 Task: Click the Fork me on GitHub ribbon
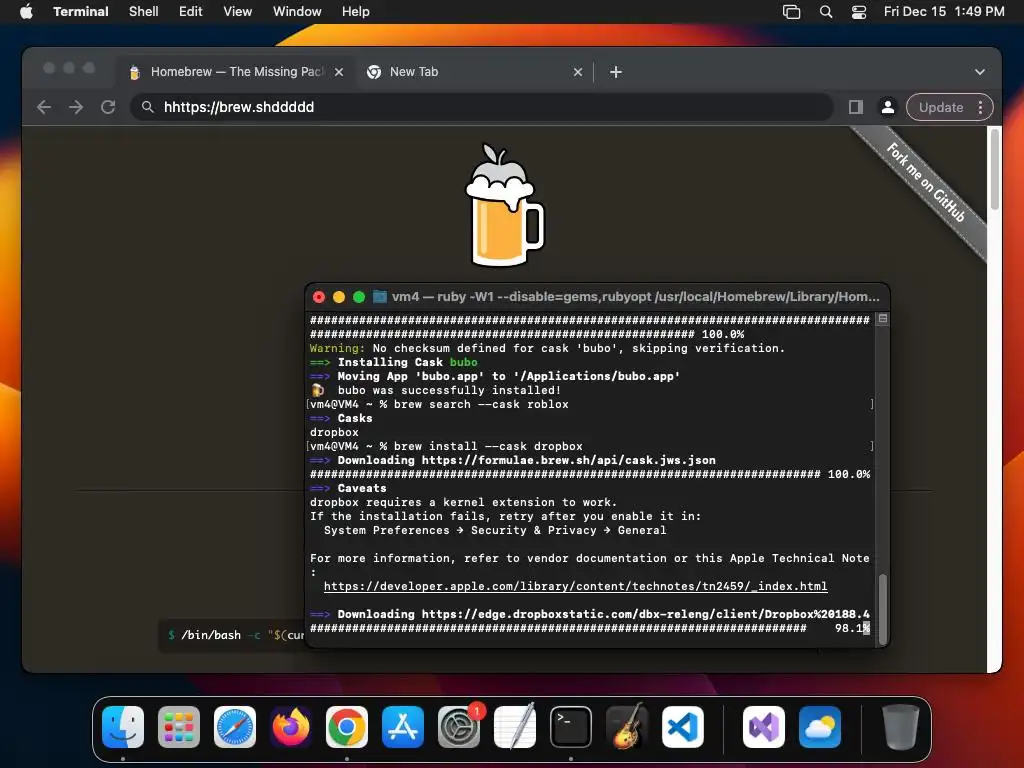(925, 182)
